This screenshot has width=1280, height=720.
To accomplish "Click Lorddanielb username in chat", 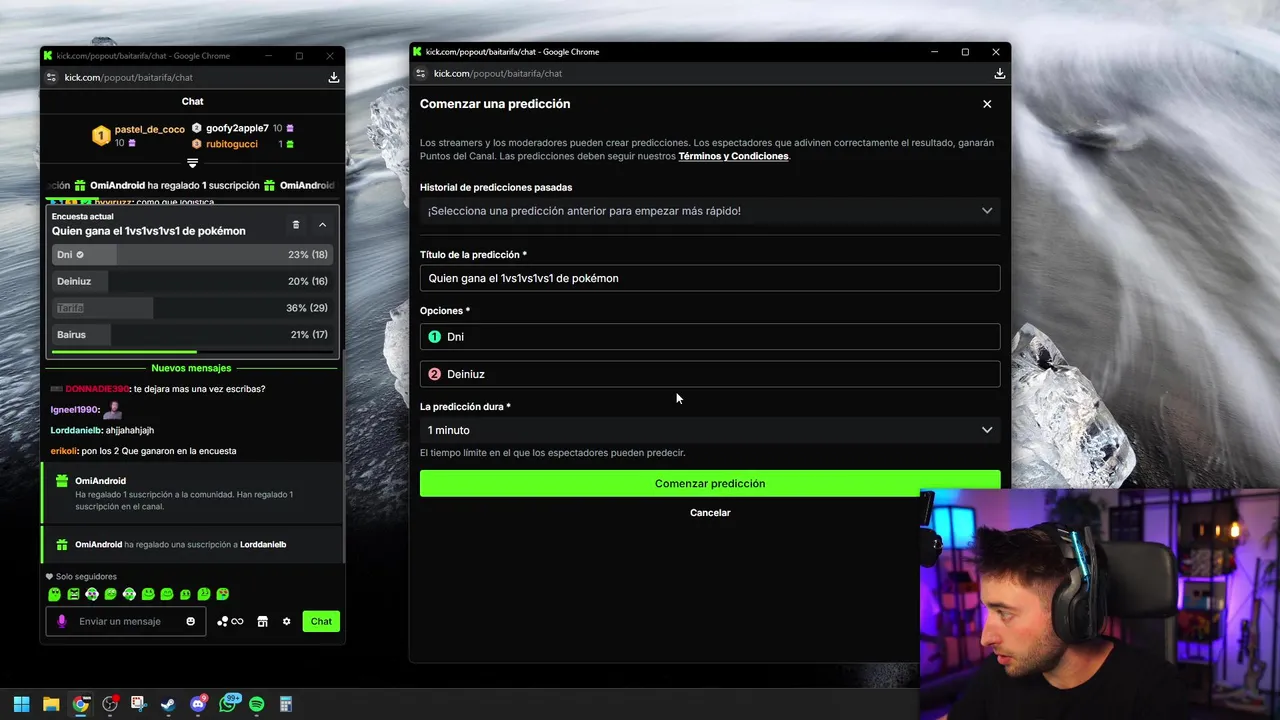I will tap(76, 430).
